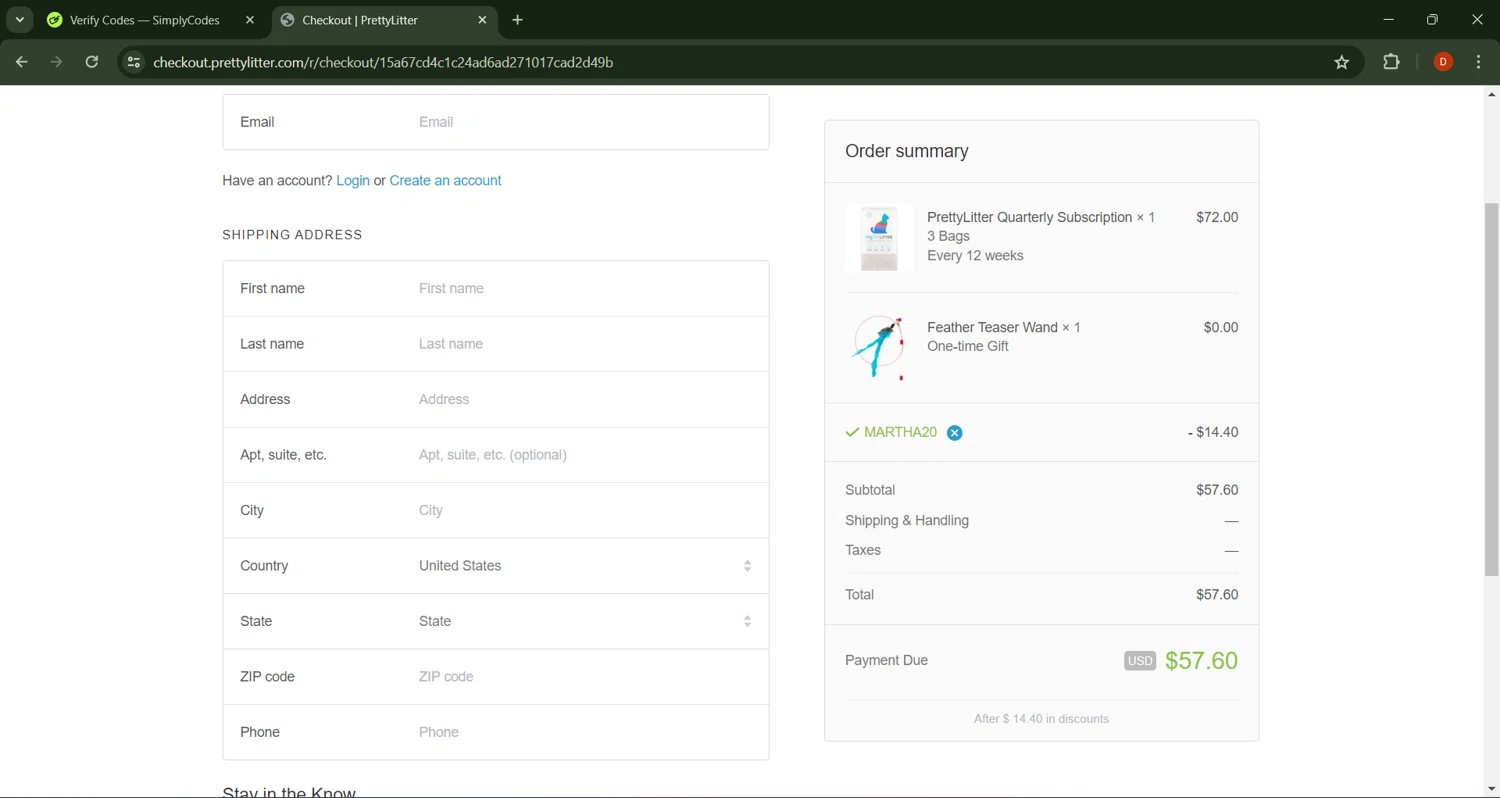Open the State dropdown
The height and width of the screenshot is (798, 1500).
584,621
